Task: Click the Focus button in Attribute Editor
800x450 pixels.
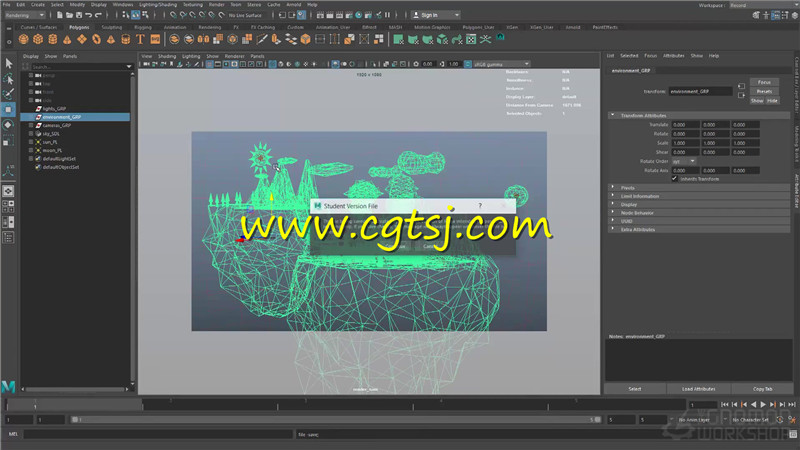Action: pos(764,82)
